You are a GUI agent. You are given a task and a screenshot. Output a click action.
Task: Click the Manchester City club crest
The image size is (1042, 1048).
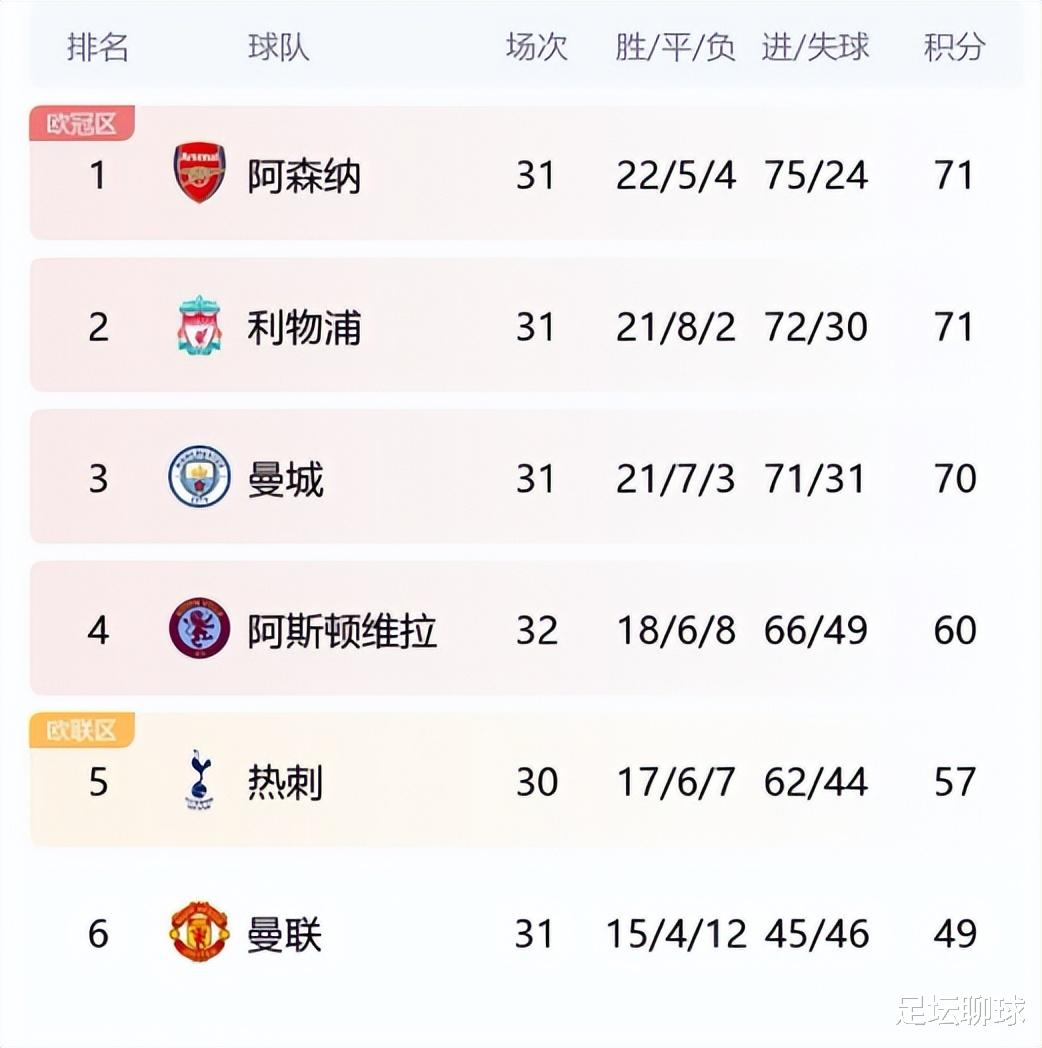tap(199, 477)
